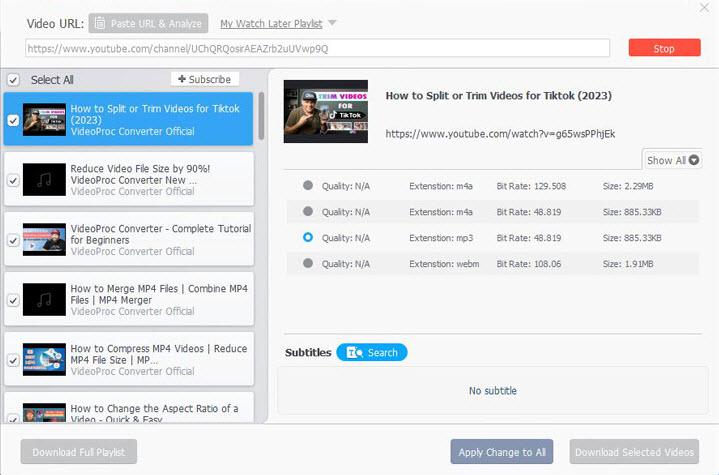The image size is (719, 475).
Task: Open the large preview thumbnail of the Tiktok video
Action: tap(326, 111)
